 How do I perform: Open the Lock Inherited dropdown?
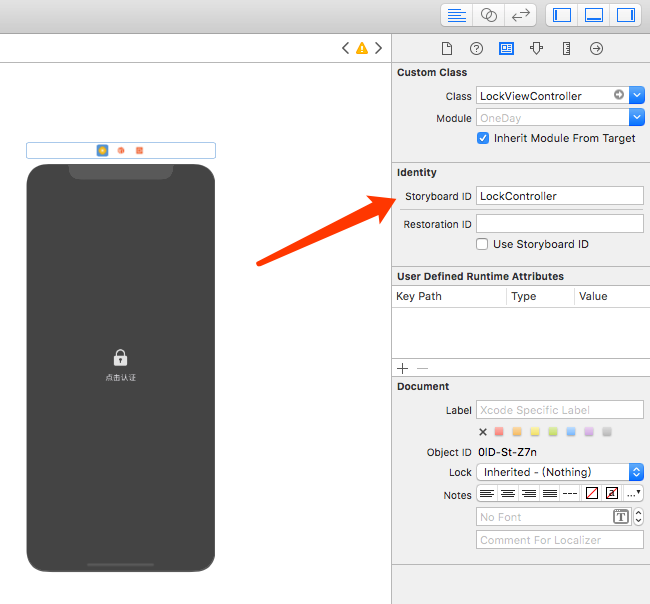click(560, 472)
